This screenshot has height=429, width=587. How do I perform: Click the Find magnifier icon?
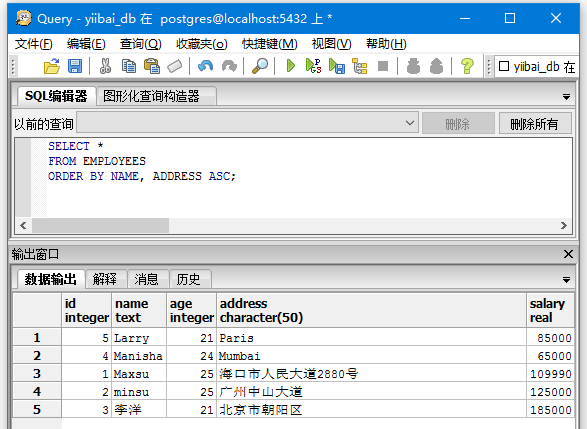[260, 67]
